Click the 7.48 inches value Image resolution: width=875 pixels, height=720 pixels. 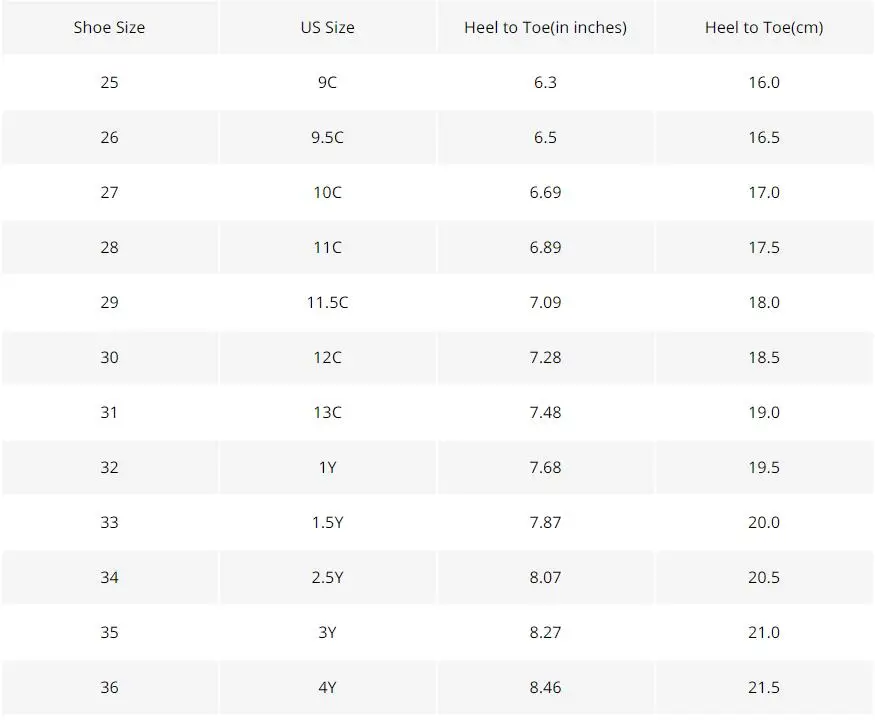pyautogui.click(x=545, y=412)
